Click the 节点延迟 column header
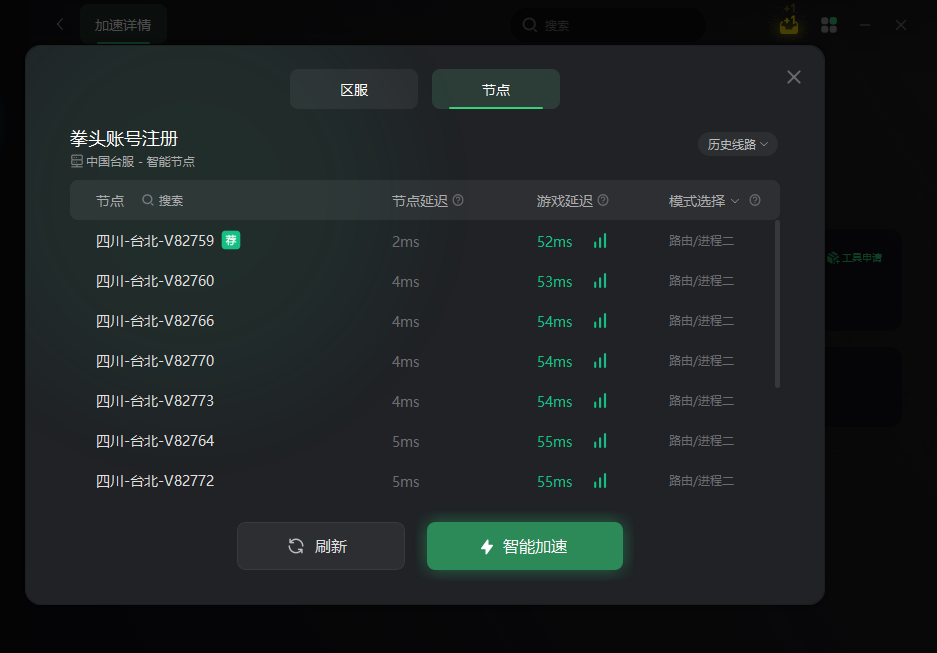Viewport: 937px width, 653px height. [420, 201]
